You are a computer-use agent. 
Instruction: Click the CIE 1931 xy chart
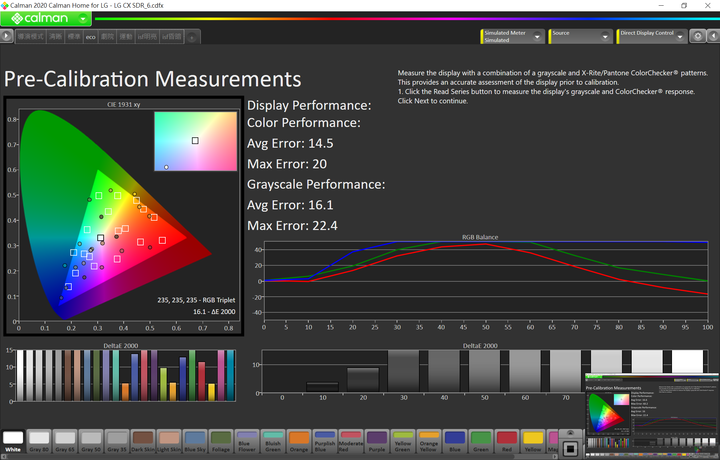124,216
